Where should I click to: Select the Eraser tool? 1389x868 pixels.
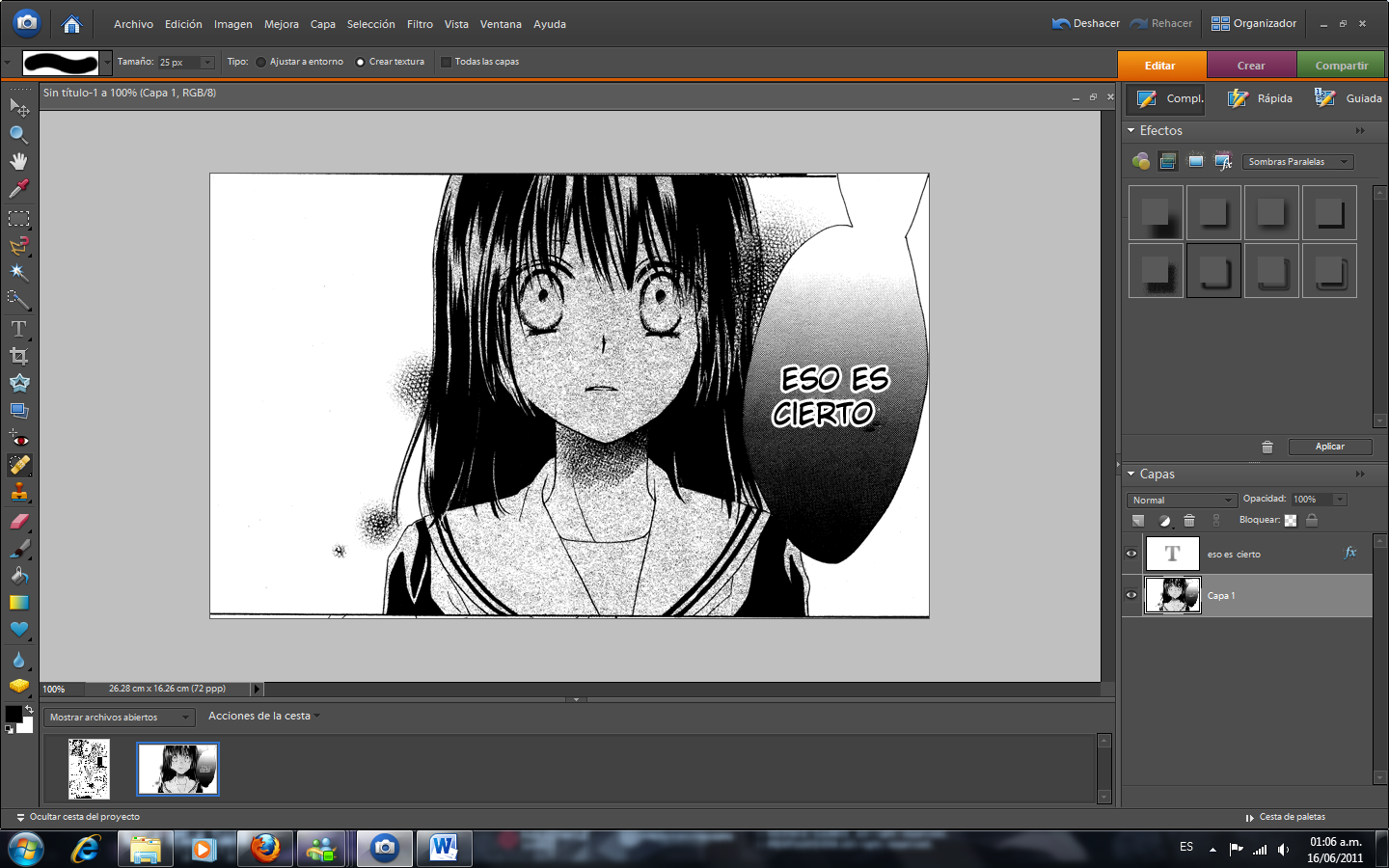click(19, 522)
